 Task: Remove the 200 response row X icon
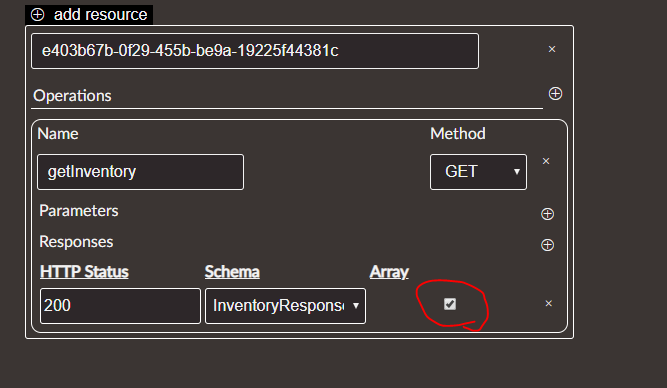click(549, 303)
